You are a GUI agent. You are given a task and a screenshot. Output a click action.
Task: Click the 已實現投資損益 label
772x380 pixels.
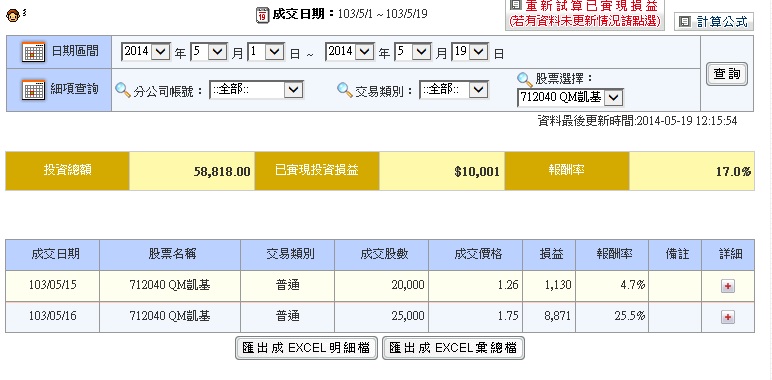click(x=317, y=171)
